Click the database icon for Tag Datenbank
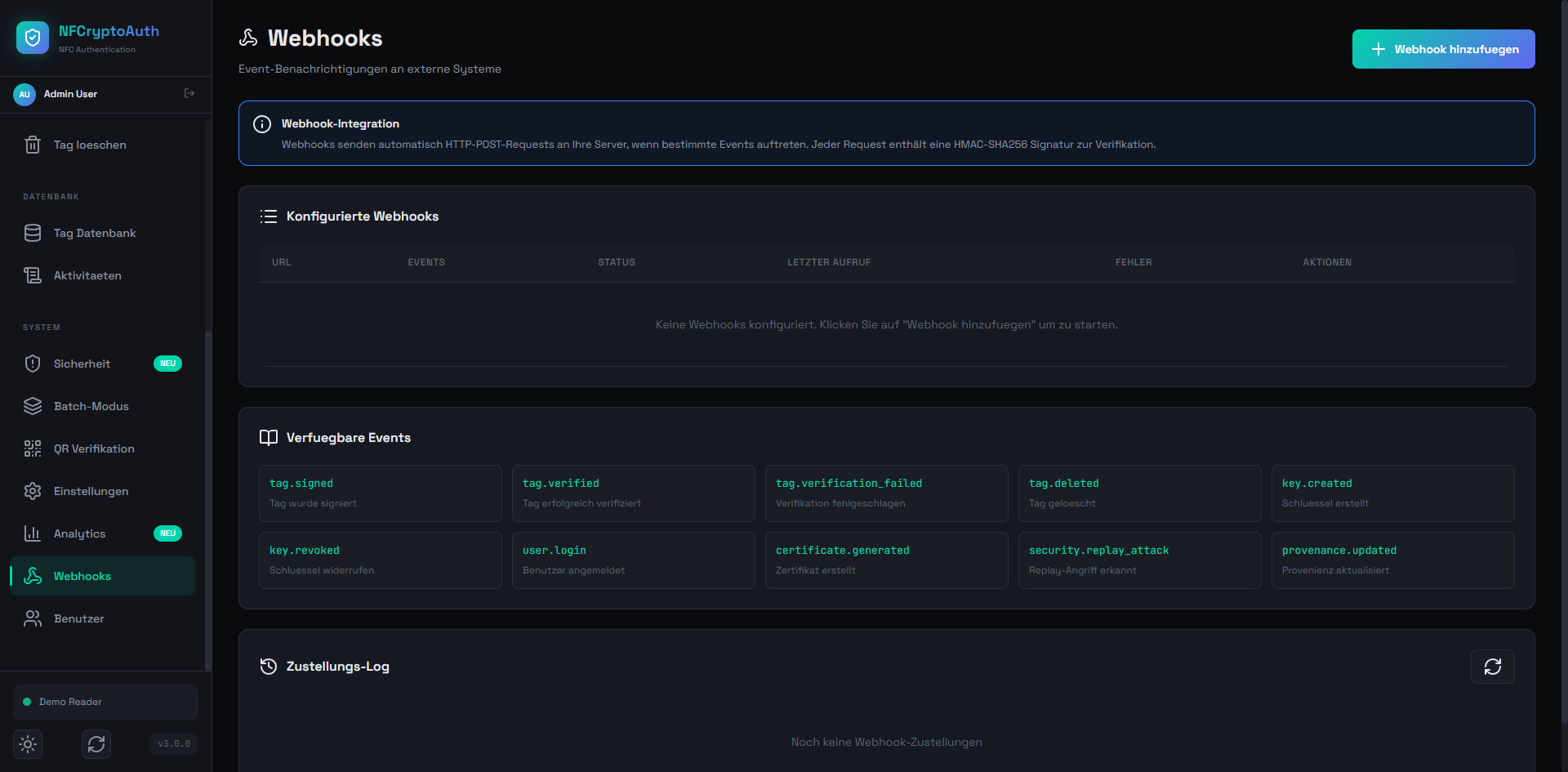 (33, 233)
